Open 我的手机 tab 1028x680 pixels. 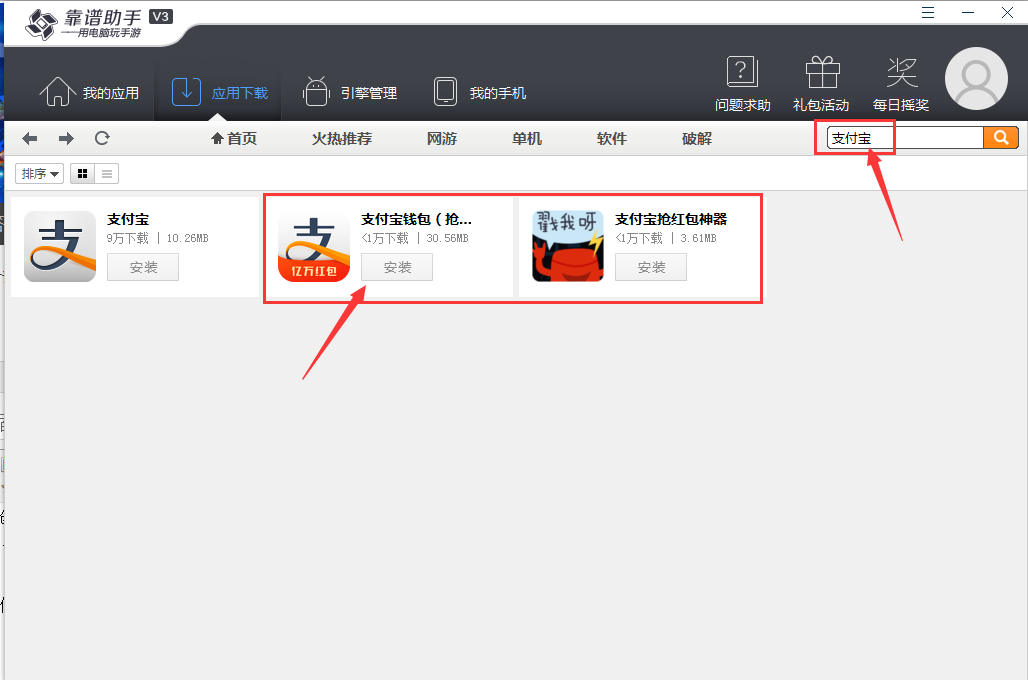[480, 92]
